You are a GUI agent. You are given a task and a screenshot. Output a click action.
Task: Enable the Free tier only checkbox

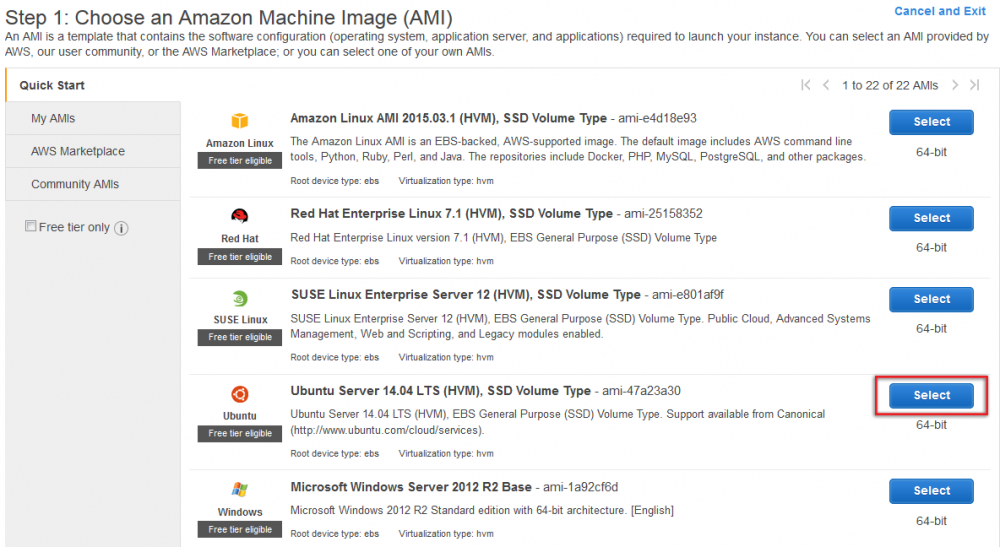click(x=31, y=226)
